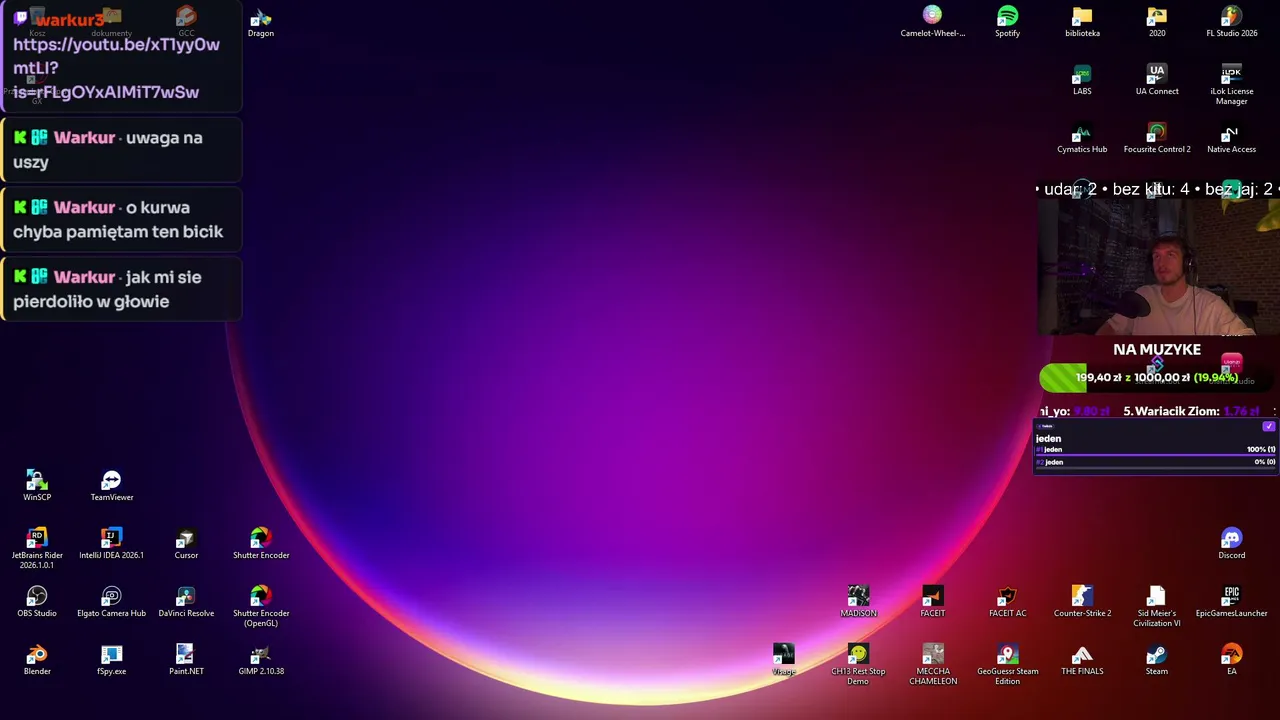Launch Discord from the desktop
This screenshot has width=1280, height=720.
(1231, 544)
